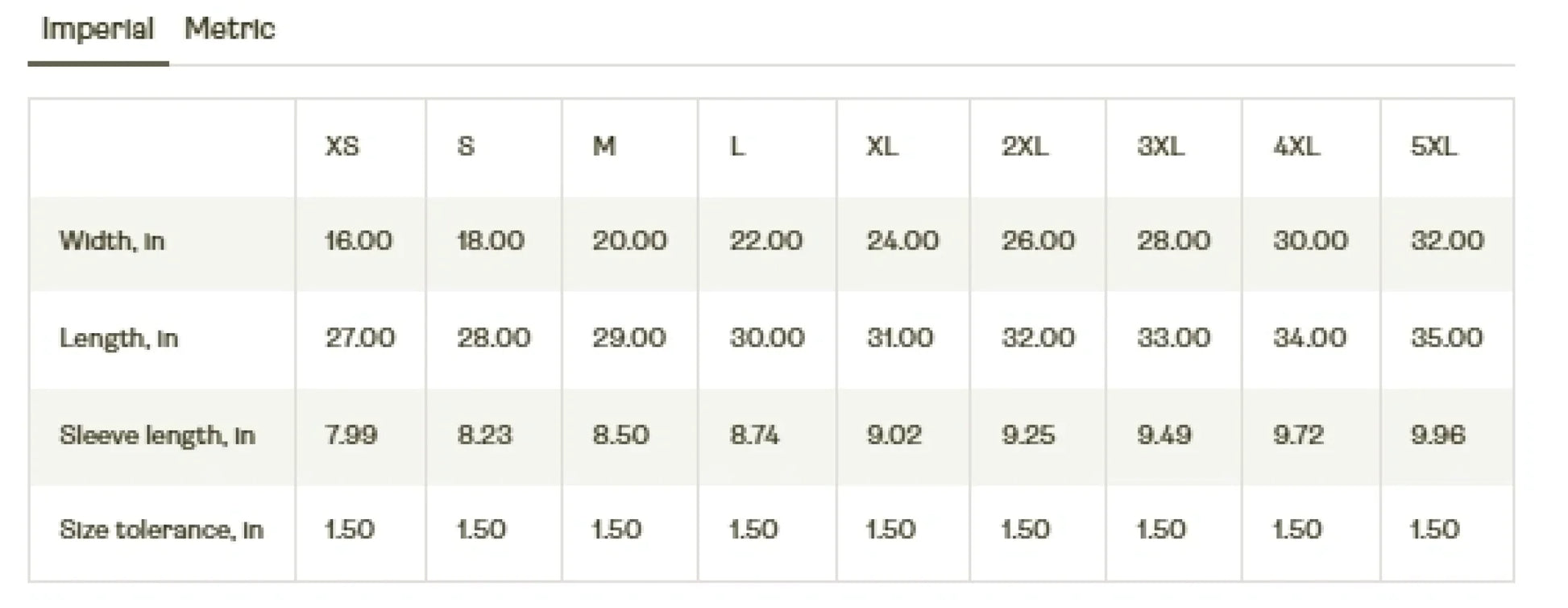Select the 22.00 width cell for L
This screenshot has width=1568, height=608.
[x=765, y=240]
